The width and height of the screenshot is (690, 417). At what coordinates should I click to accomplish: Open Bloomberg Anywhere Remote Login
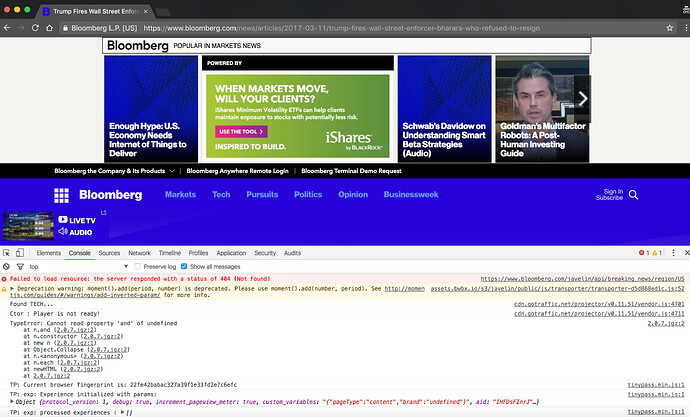point(238,171)
